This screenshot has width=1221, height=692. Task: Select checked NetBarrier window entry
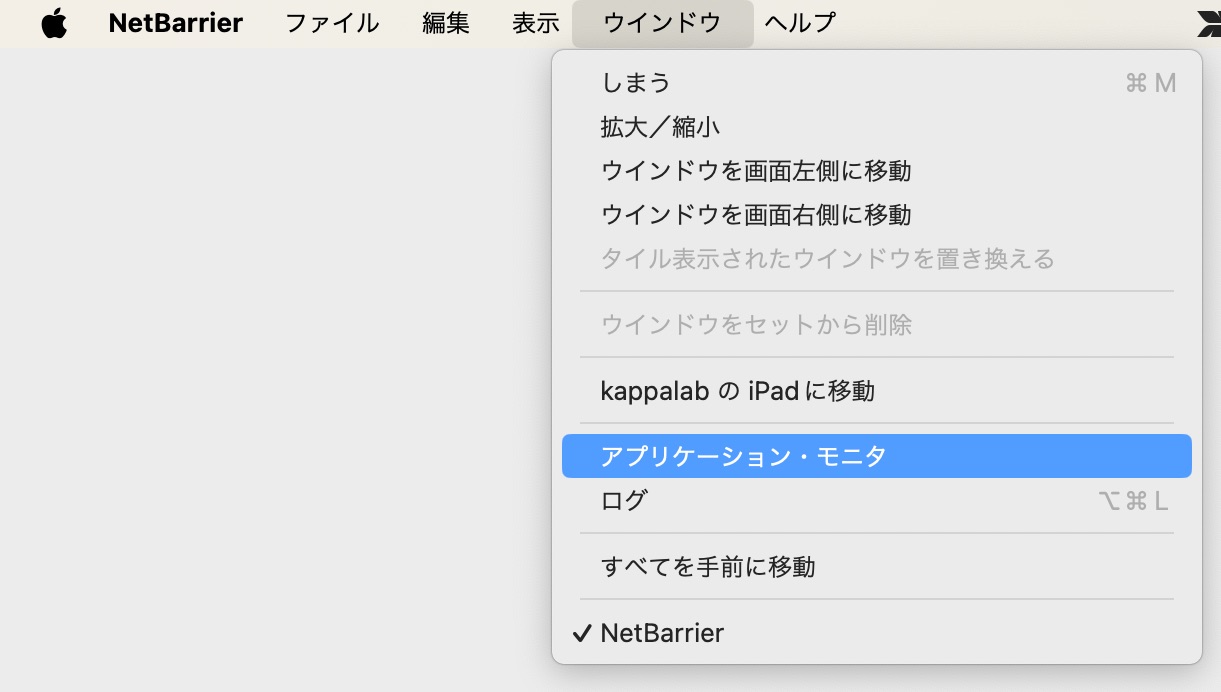877,633
